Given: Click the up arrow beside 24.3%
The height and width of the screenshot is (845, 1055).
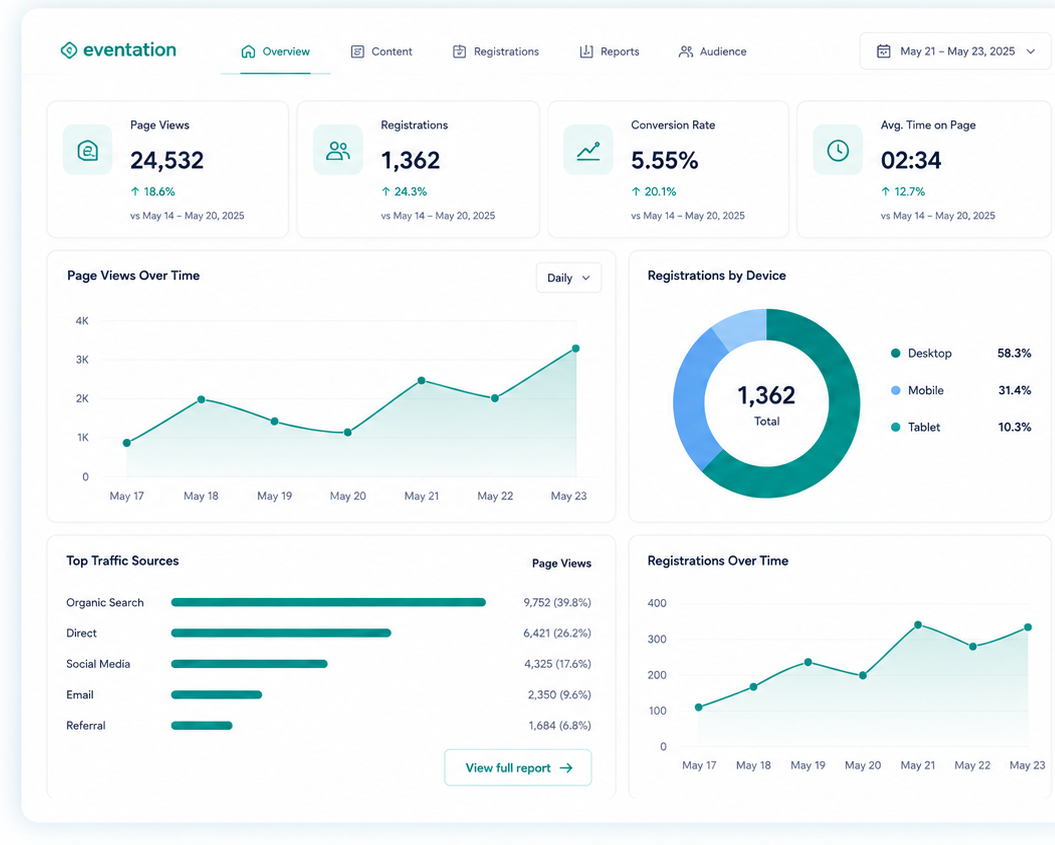Looking at the screenshot, I should [x=386, y=192].
